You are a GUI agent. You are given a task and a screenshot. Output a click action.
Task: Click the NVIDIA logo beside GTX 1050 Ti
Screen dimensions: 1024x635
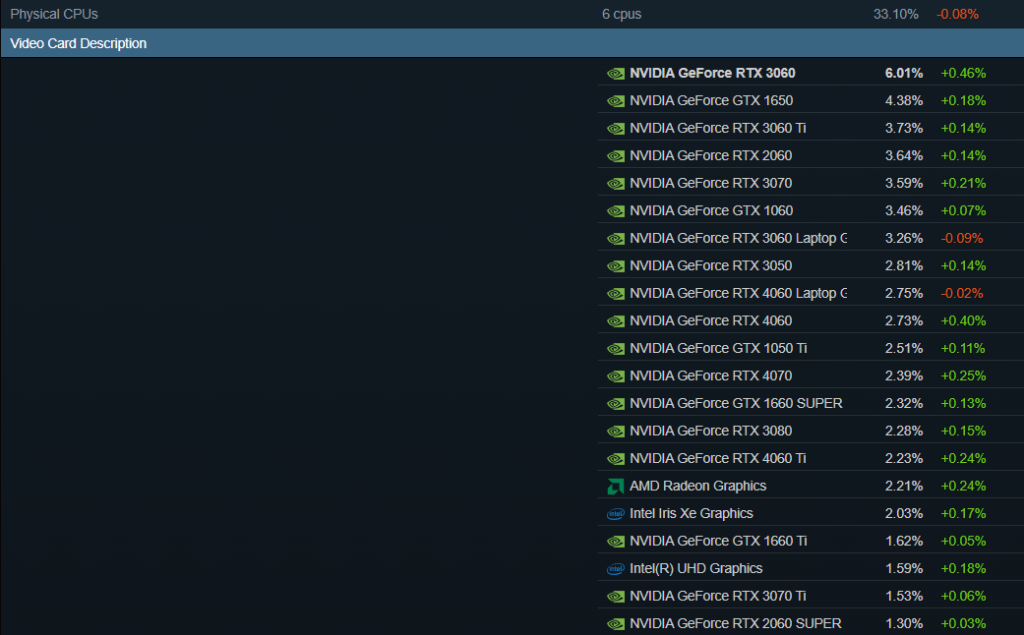click(x=615, y=349)
